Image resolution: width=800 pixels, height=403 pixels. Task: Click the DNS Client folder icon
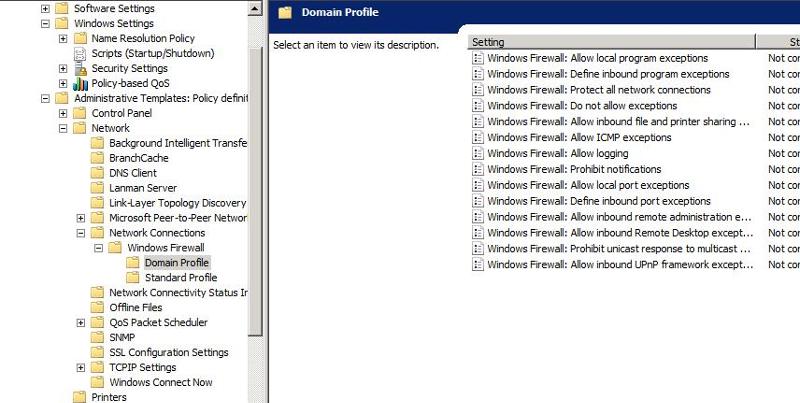[x=97, y=173]
